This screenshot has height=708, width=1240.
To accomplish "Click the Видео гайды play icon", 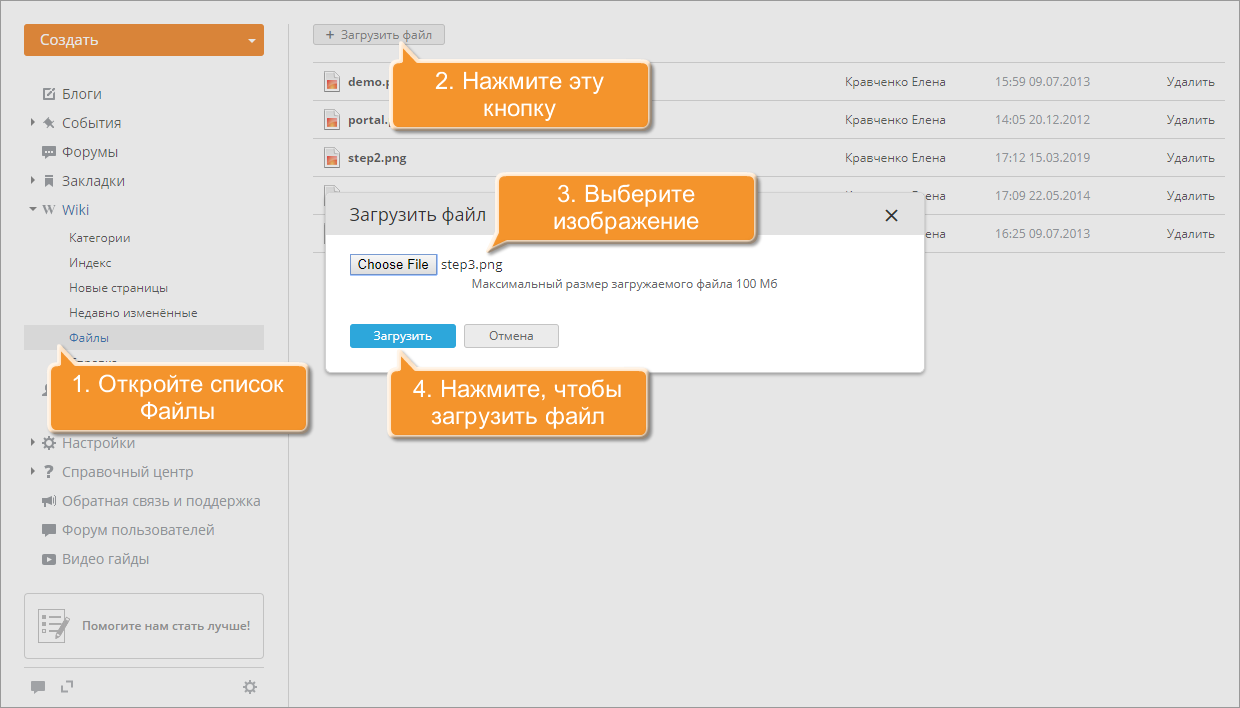I will tap(49, 559).
